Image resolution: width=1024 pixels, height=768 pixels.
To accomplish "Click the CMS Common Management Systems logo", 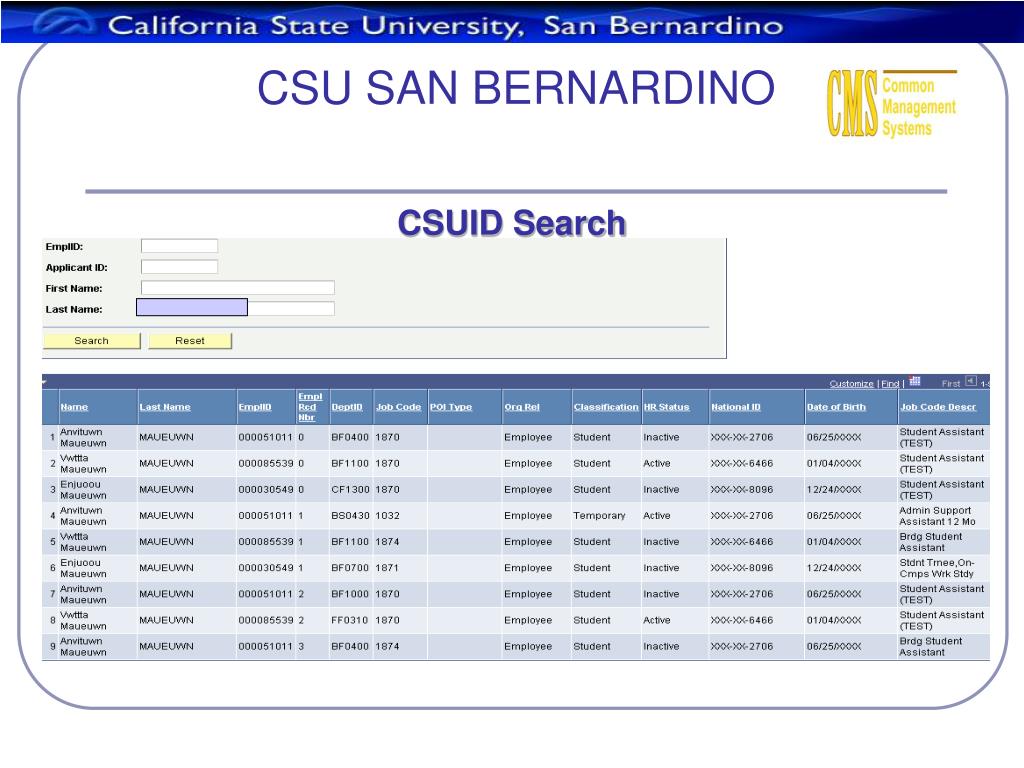I will pyautogui.click(x=892, y=103).
